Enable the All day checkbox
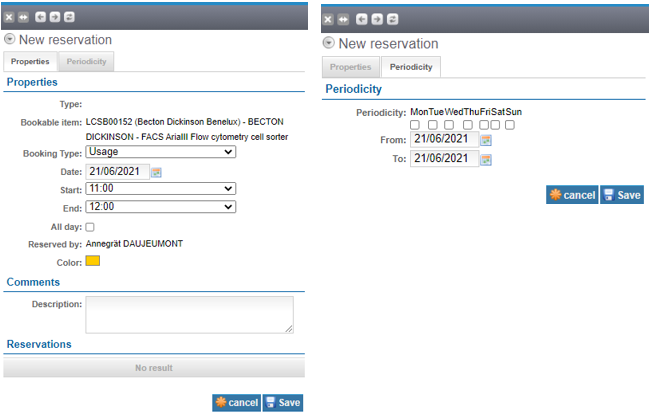 pos(90,227)
